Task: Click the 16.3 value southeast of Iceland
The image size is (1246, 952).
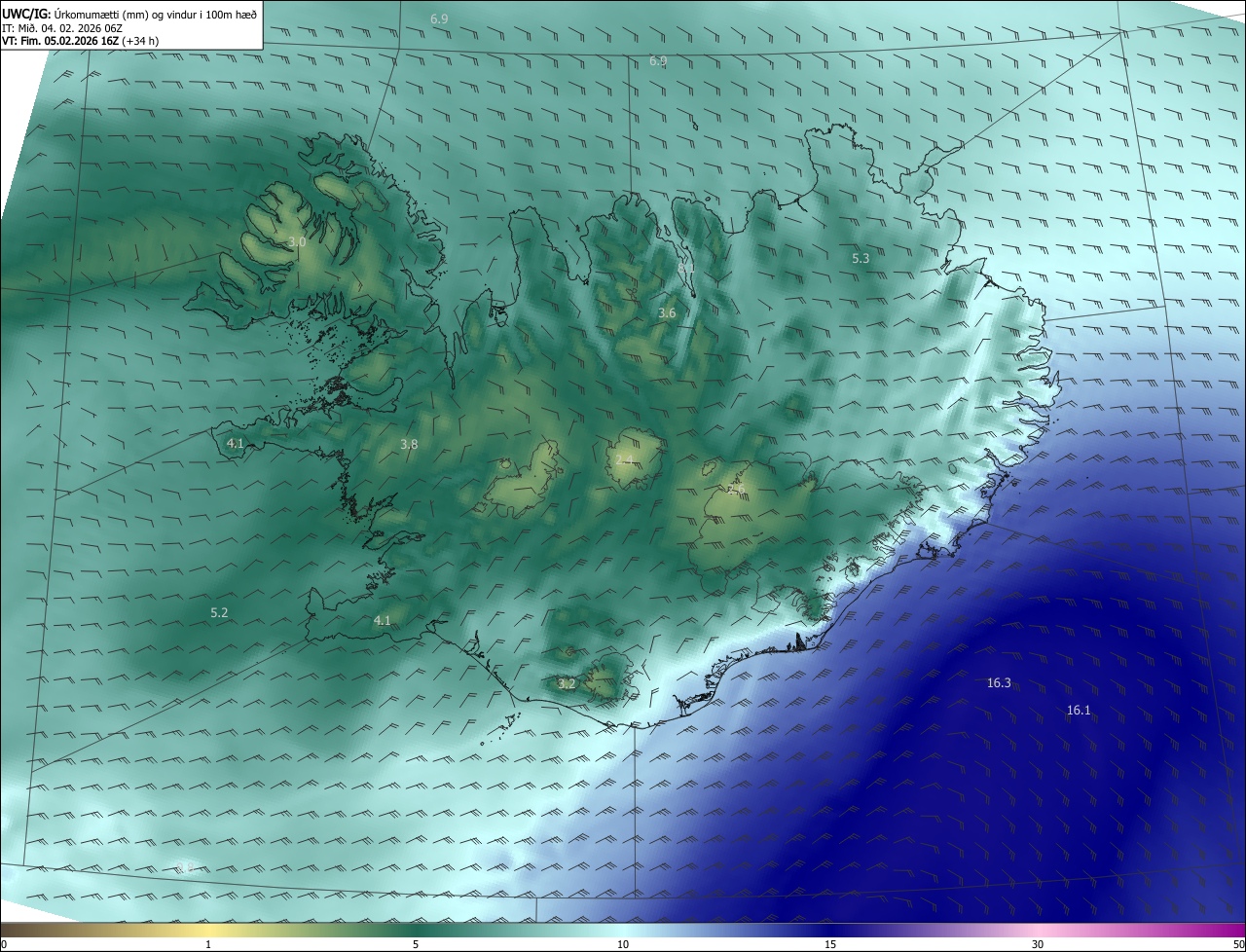Action: click(999, 683)
